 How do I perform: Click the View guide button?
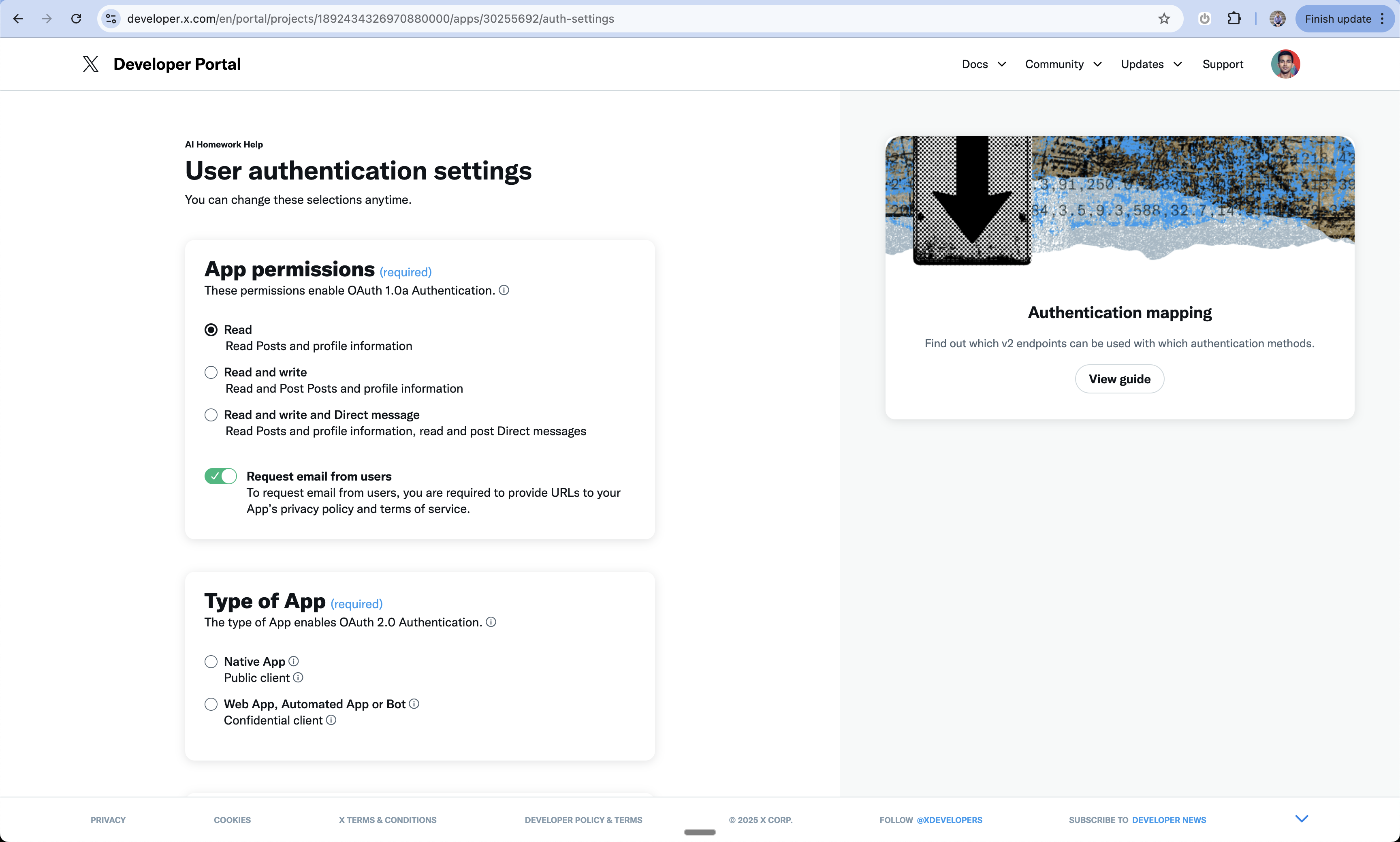[x=1119, y=379]
